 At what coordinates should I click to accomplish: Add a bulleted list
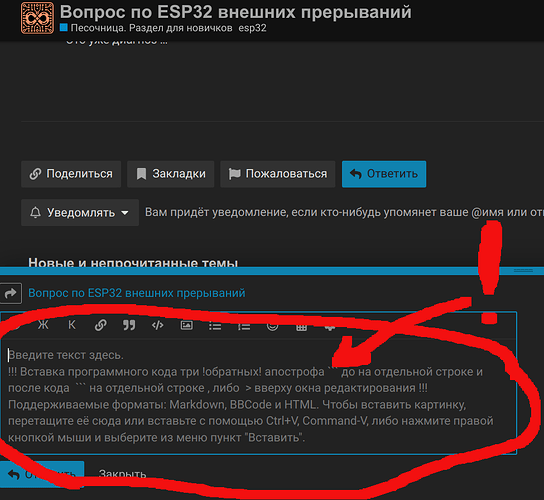click(215, 326)
